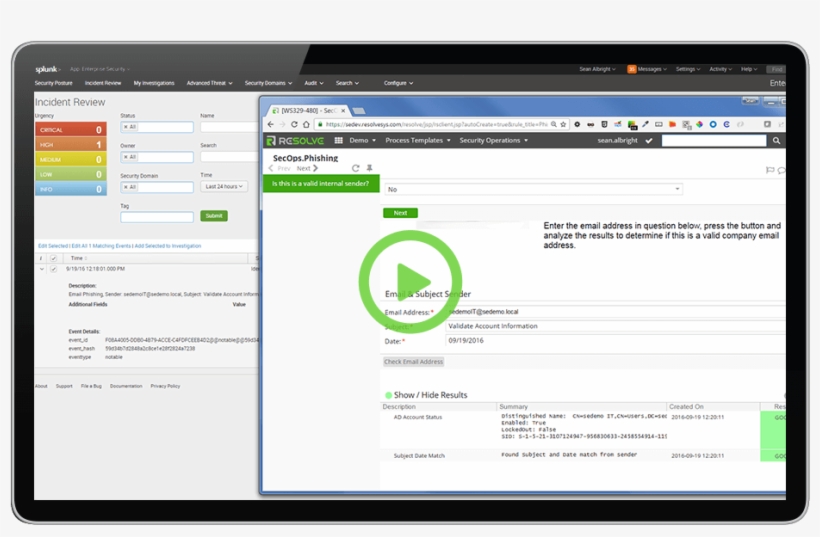Play the video using the green play button
Image resolution: width=820 pixels, height=537 pixels.
pos(411,281)
